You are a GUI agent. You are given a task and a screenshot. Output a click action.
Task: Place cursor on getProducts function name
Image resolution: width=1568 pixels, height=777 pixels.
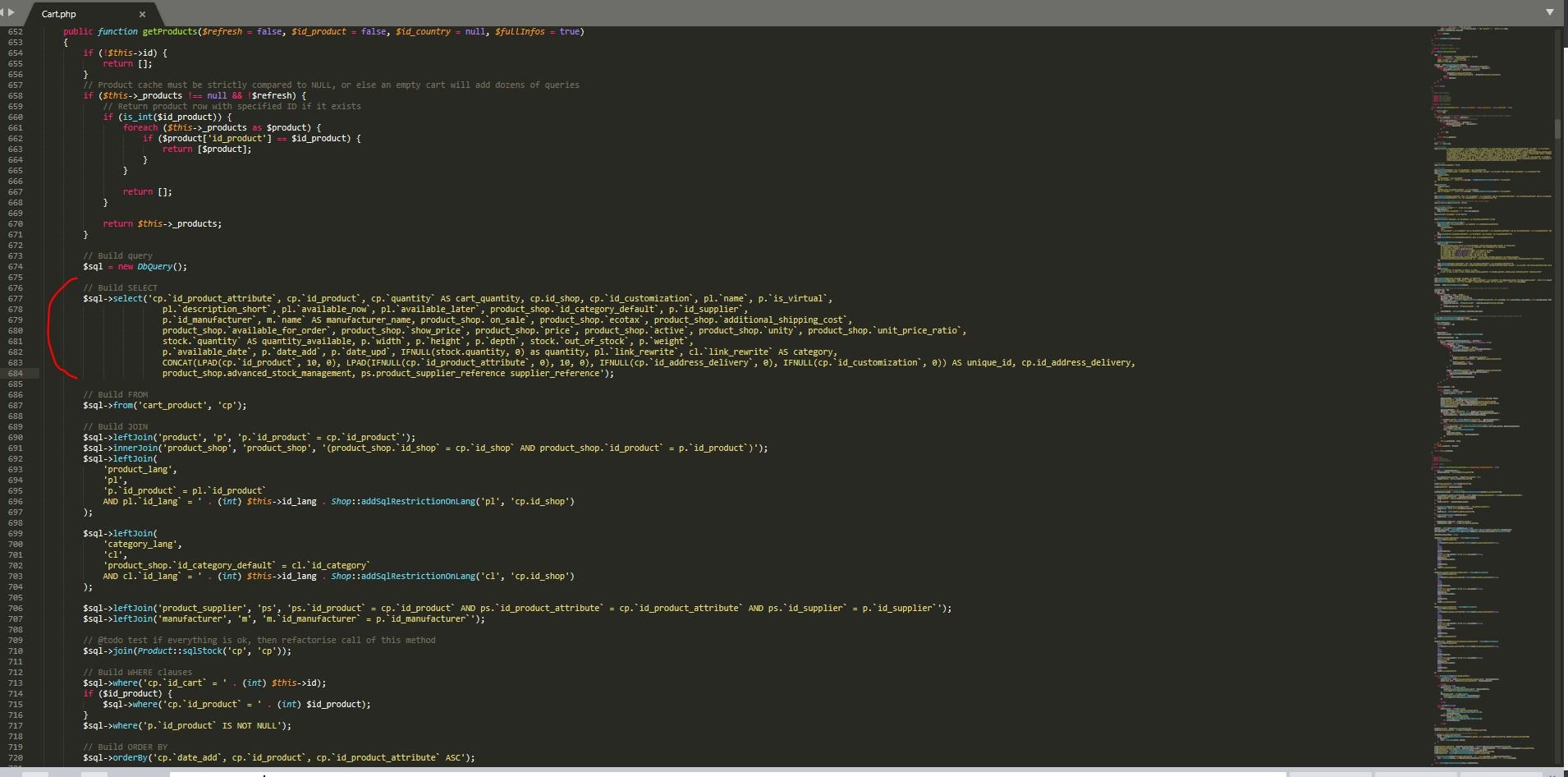coord(170,32)
